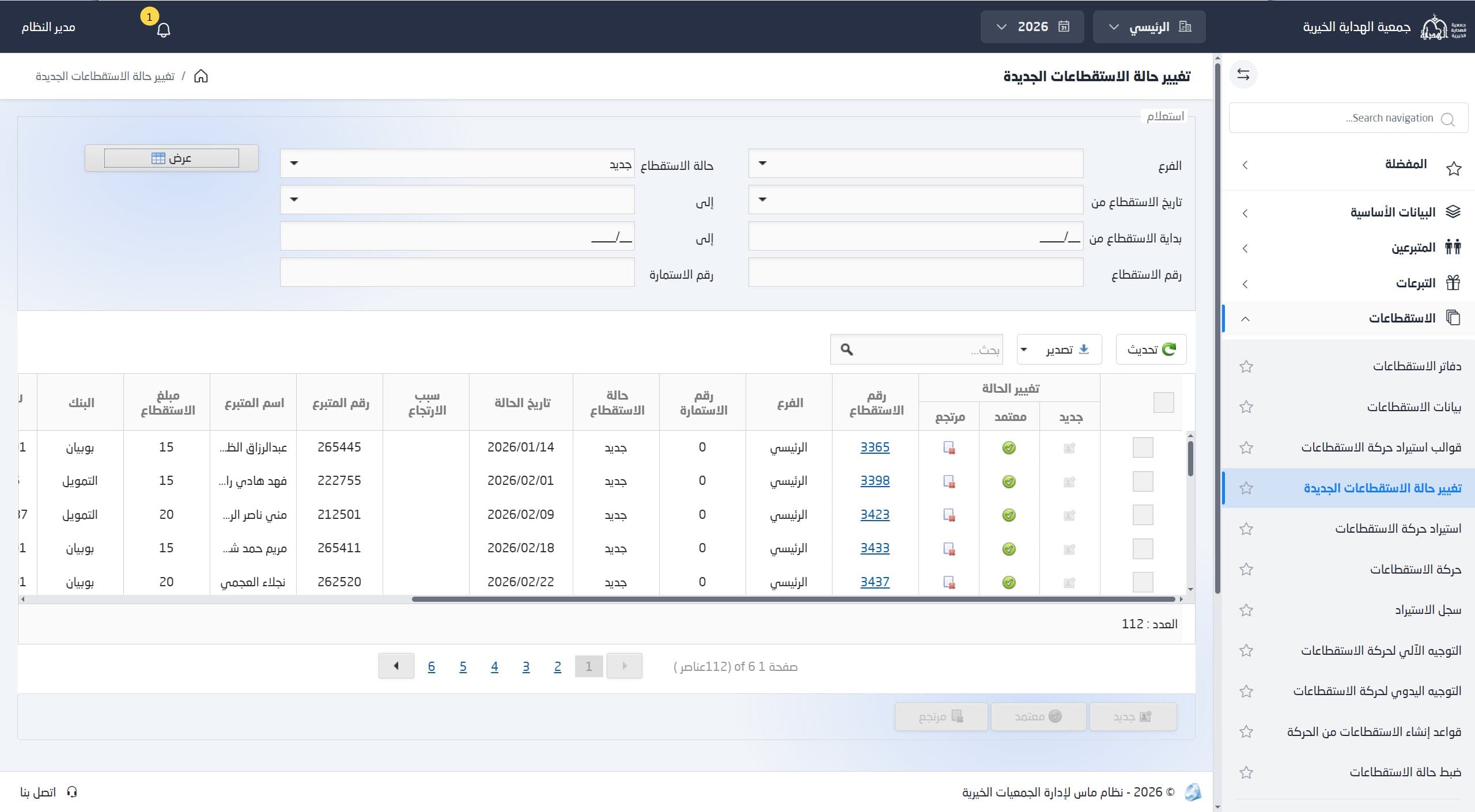Tick the checkbox for row 3437

[x=1143, y=582]
